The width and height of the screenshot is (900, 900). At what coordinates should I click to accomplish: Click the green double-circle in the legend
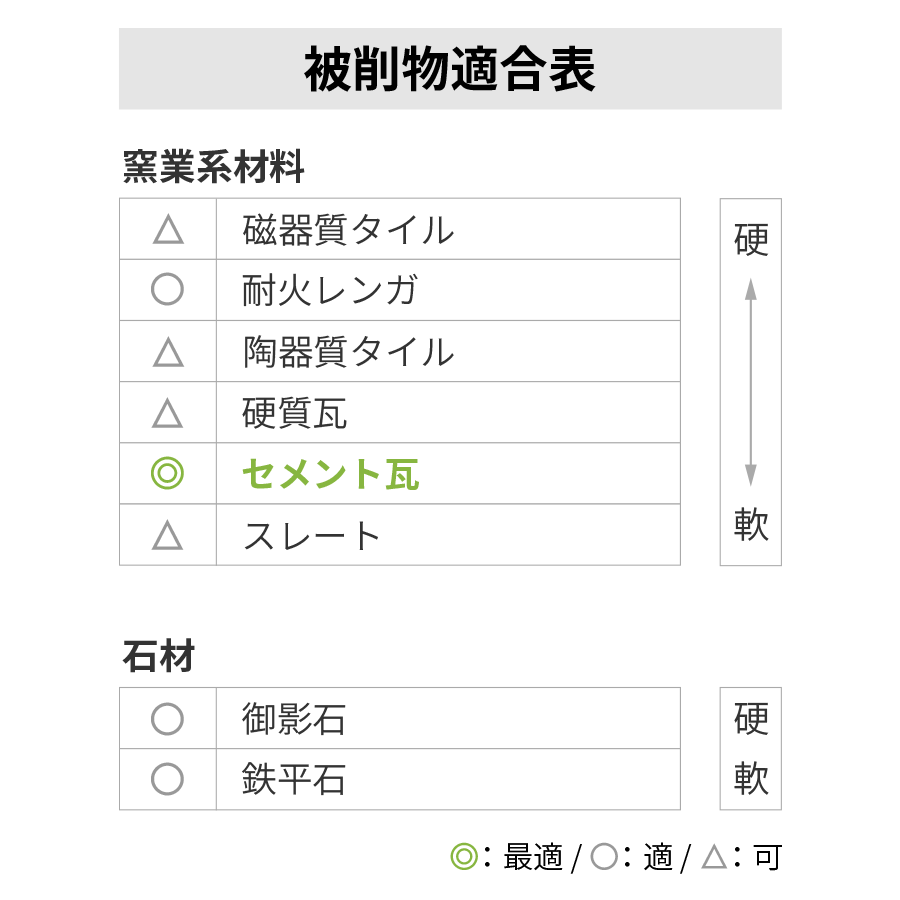click(464, 857)
